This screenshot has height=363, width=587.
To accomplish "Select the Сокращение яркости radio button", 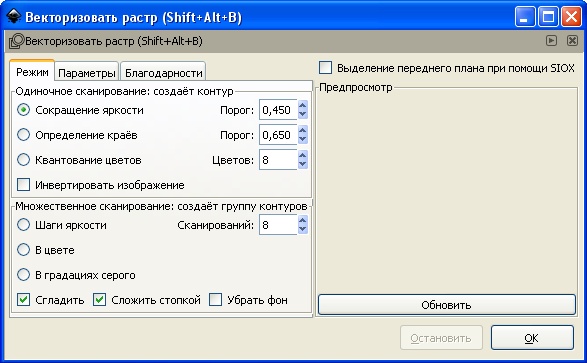I will (x=23, y=110).
